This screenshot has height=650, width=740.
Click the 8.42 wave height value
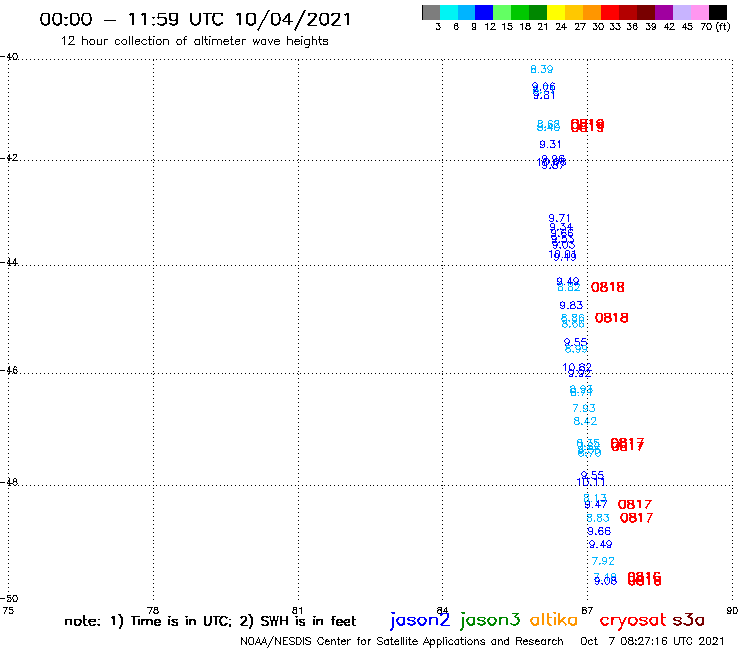(585, 421)
